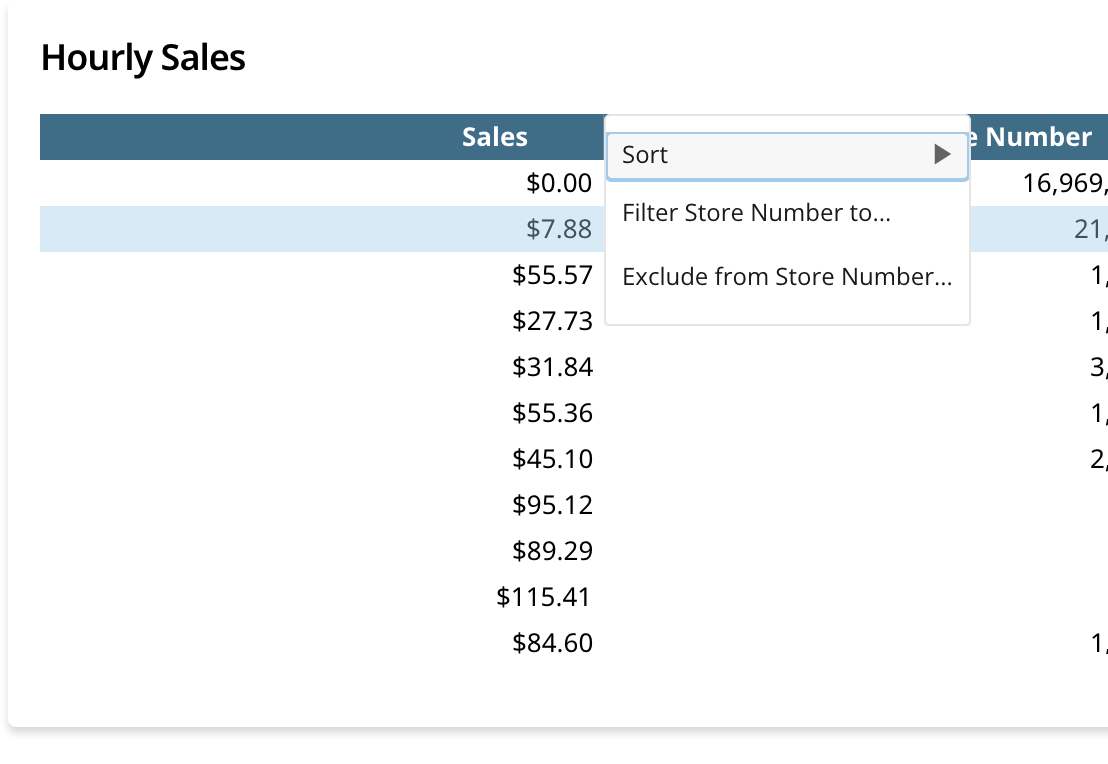Screen dimensions: 1108x764
Task: Click the Sales column header
Action: click(x=495, y=137)
